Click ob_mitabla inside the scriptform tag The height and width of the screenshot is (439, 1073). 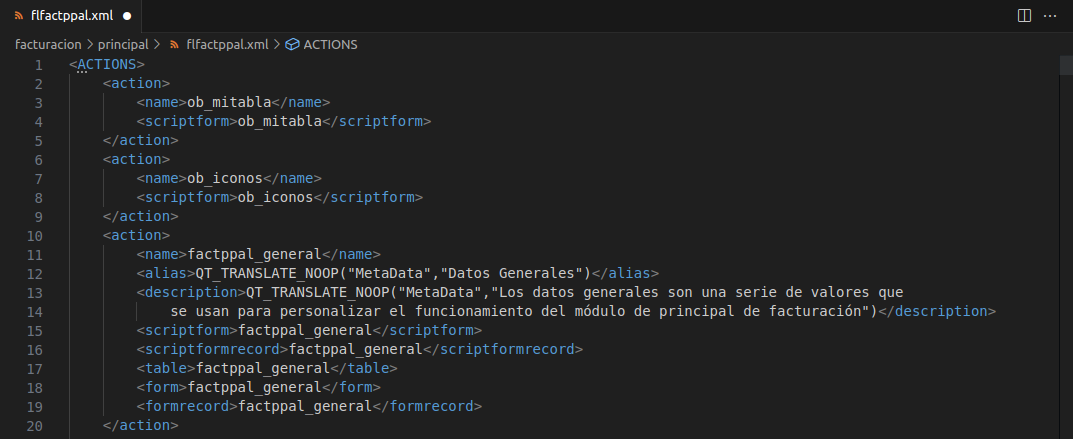click(x=279, y=122)
